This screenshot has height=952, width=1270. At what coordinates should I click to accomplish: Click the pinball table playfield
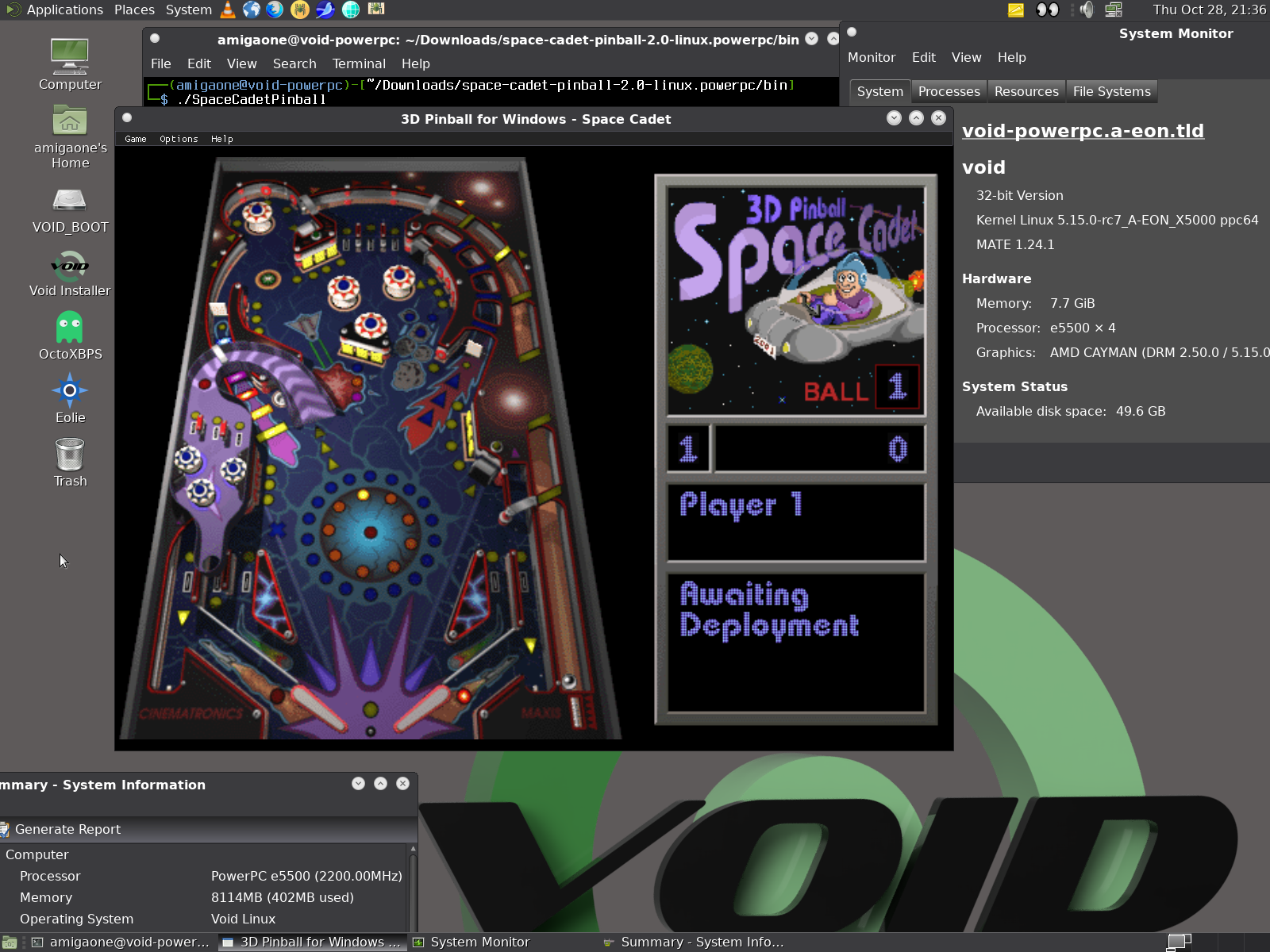click(x=370, y=448)
